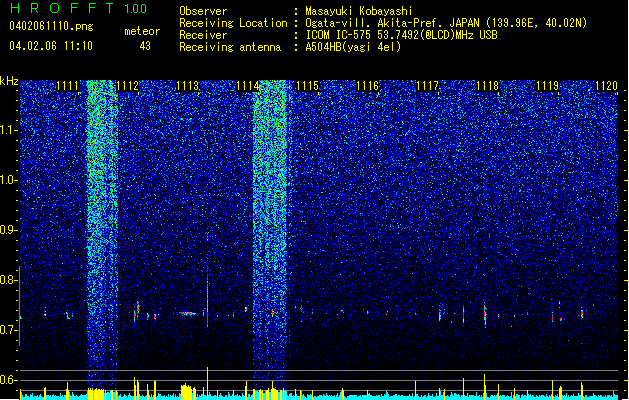Viewport: 629px width, 400px height.
Task: Click the HROFFT 1.0.0 title text
Action: pos(79,8)
